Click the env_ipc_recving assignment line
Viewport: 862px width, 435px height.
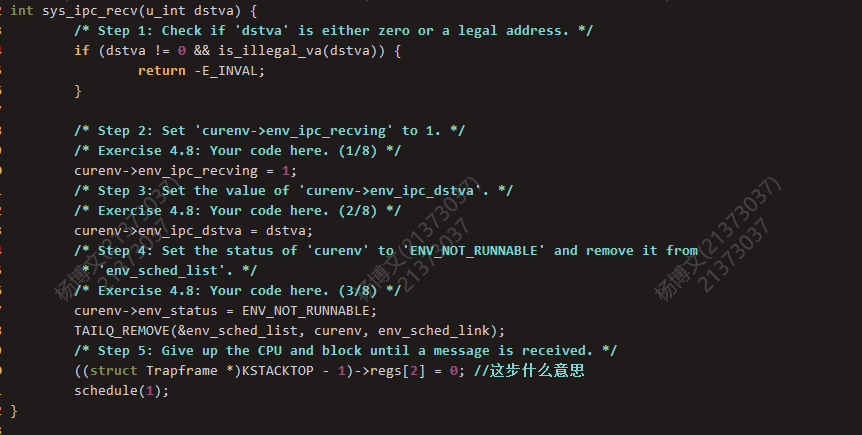(x=185, y=171)
